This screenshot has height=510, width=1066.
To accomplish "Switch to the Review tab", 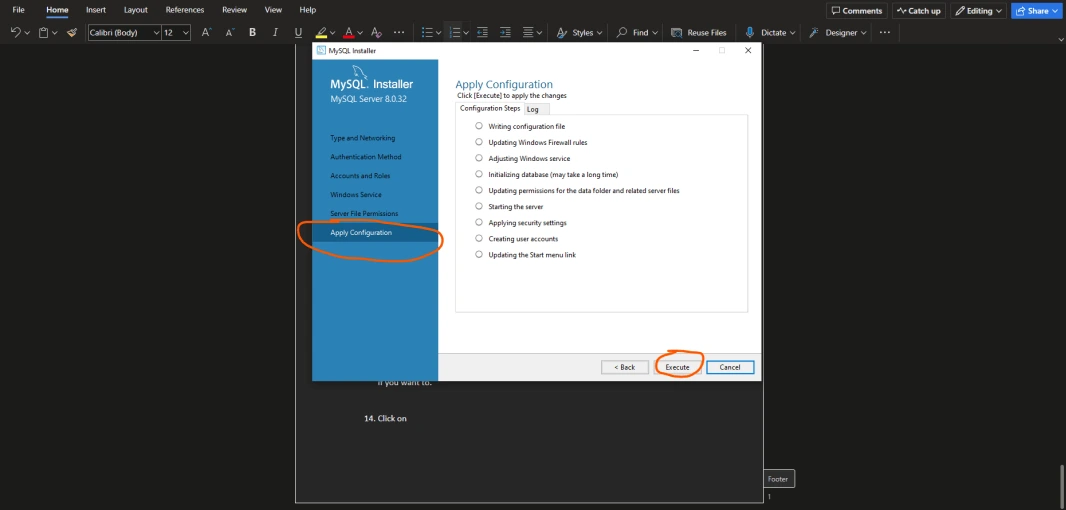I will click(235, 10).
